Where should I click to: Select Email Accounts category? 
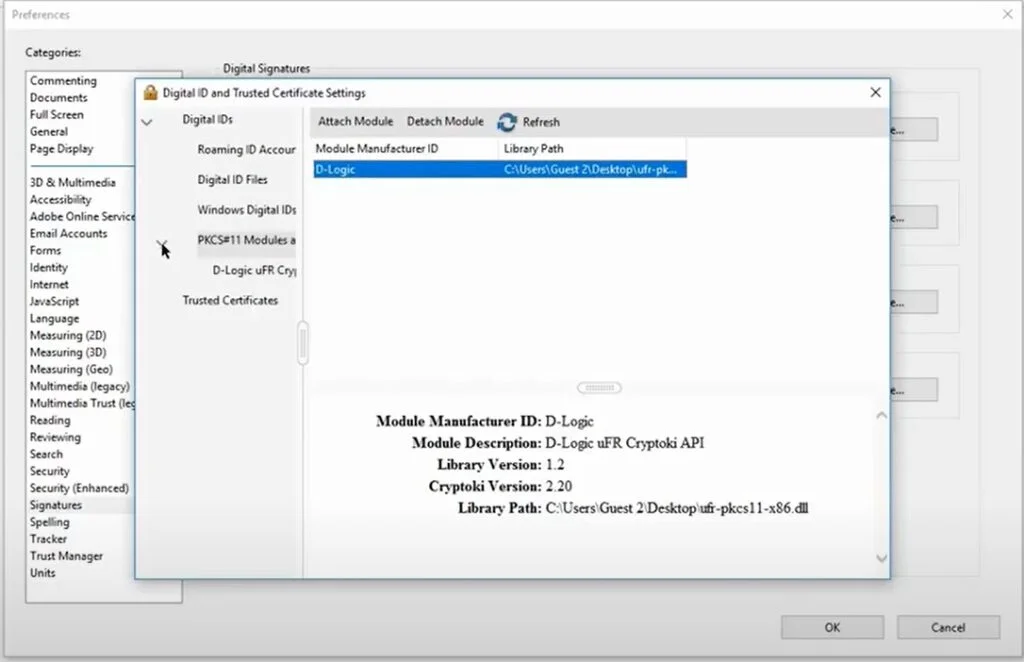point(69,234)
